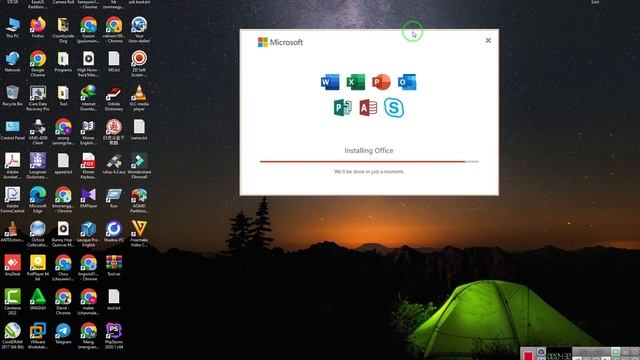The image size is (640, 360).
Task: Select the Firefox desktop shortcut
Action: click(x=38, y=27)
